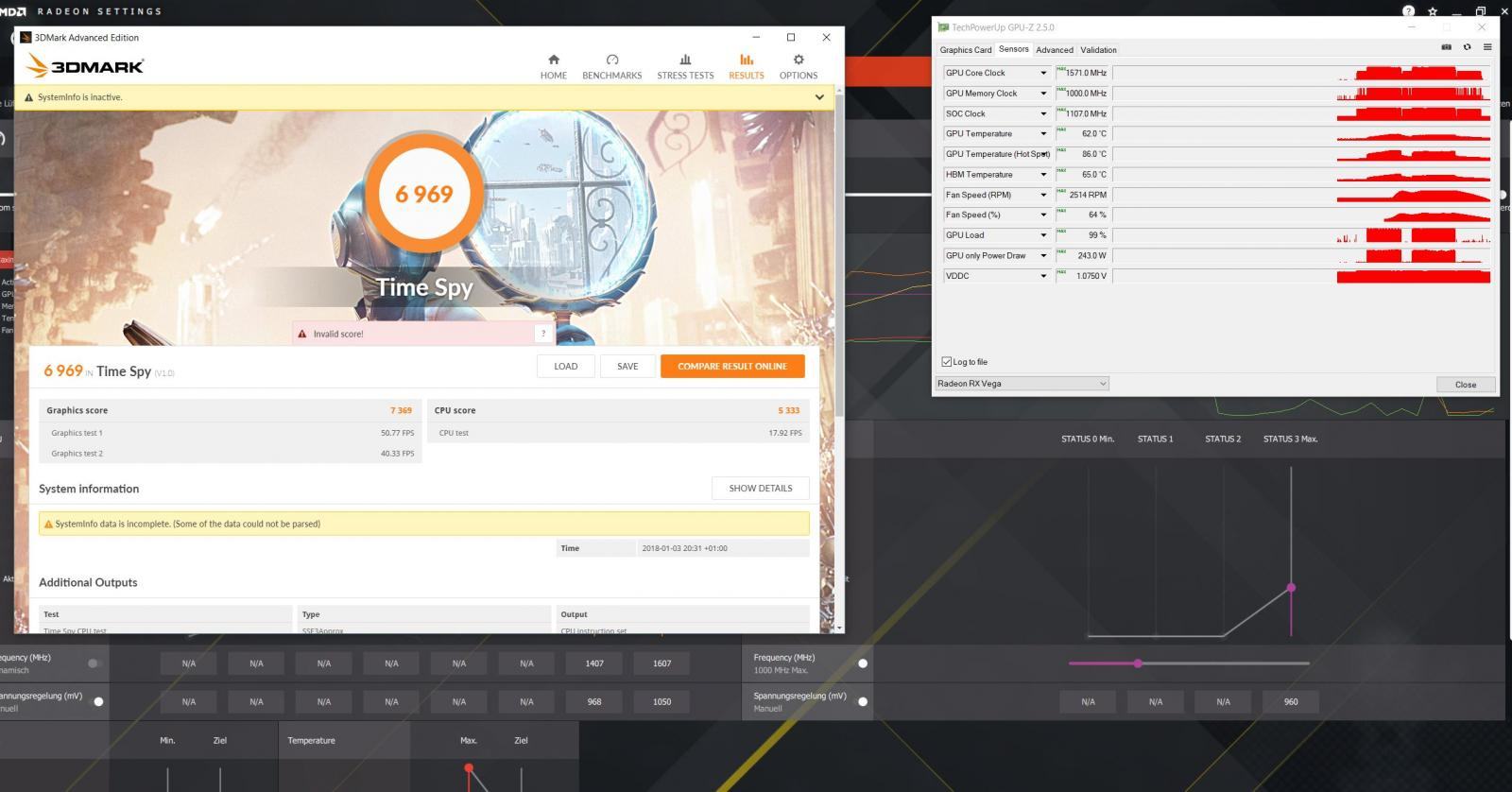1512x792 pixels.
Task: Click GPU Core Clock 1571.0 MHz reading
Action: coord(1083,73)
